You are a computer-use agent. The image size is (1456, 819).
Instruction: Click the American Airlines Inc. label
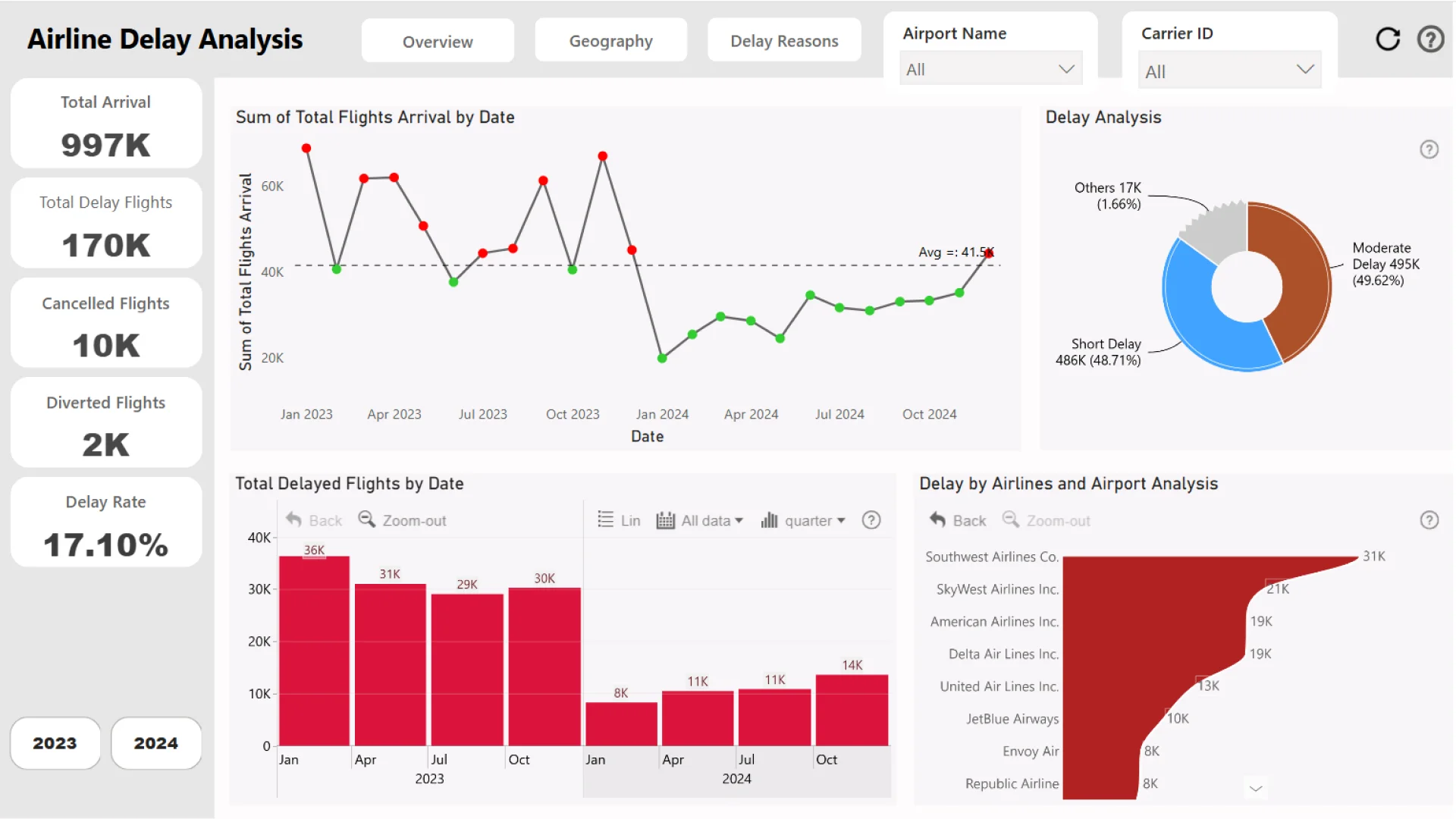(994, 622)
